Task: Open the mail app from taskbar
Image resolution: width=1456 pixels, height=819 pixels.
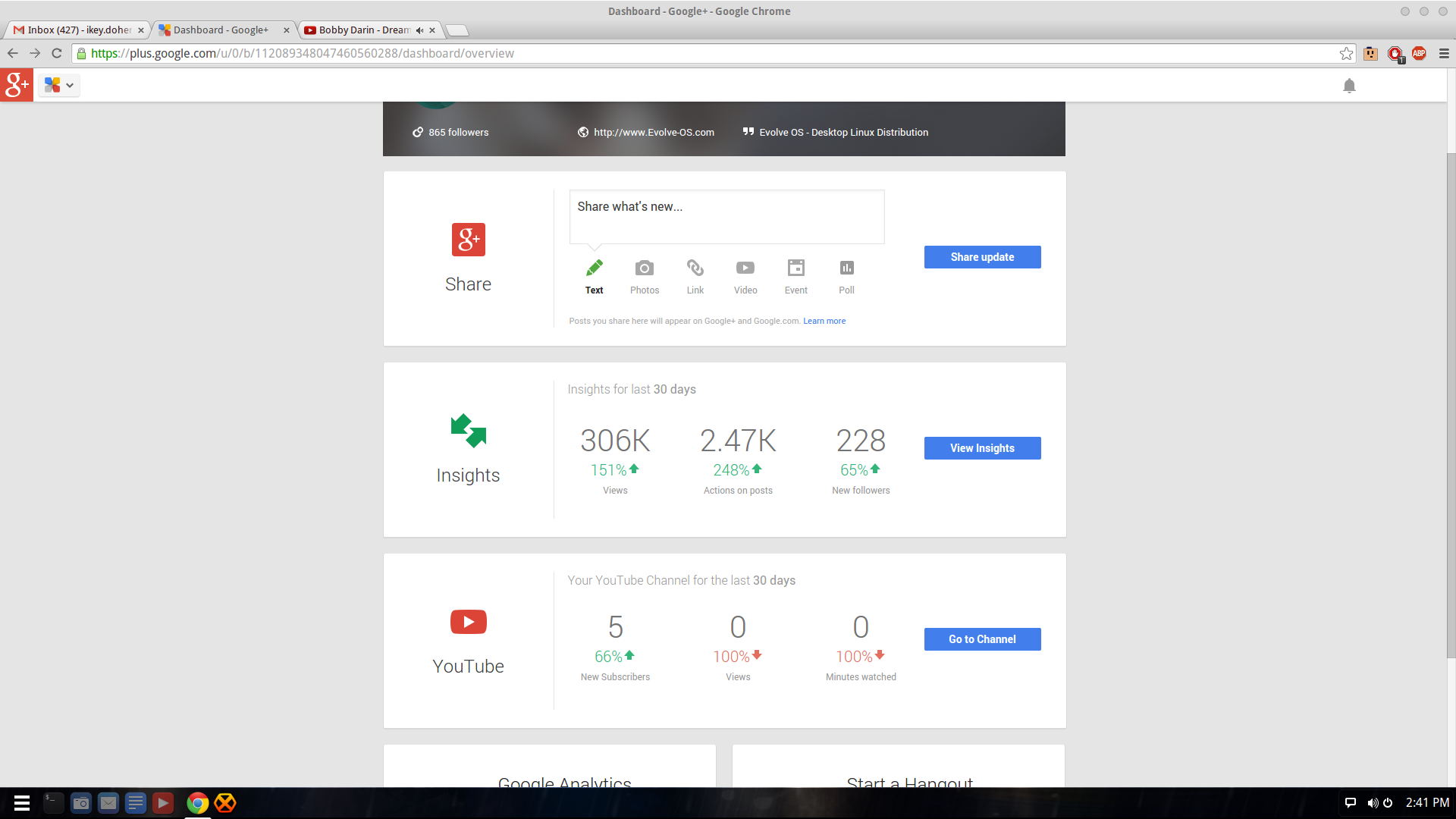Action: (x=108, y=803)
